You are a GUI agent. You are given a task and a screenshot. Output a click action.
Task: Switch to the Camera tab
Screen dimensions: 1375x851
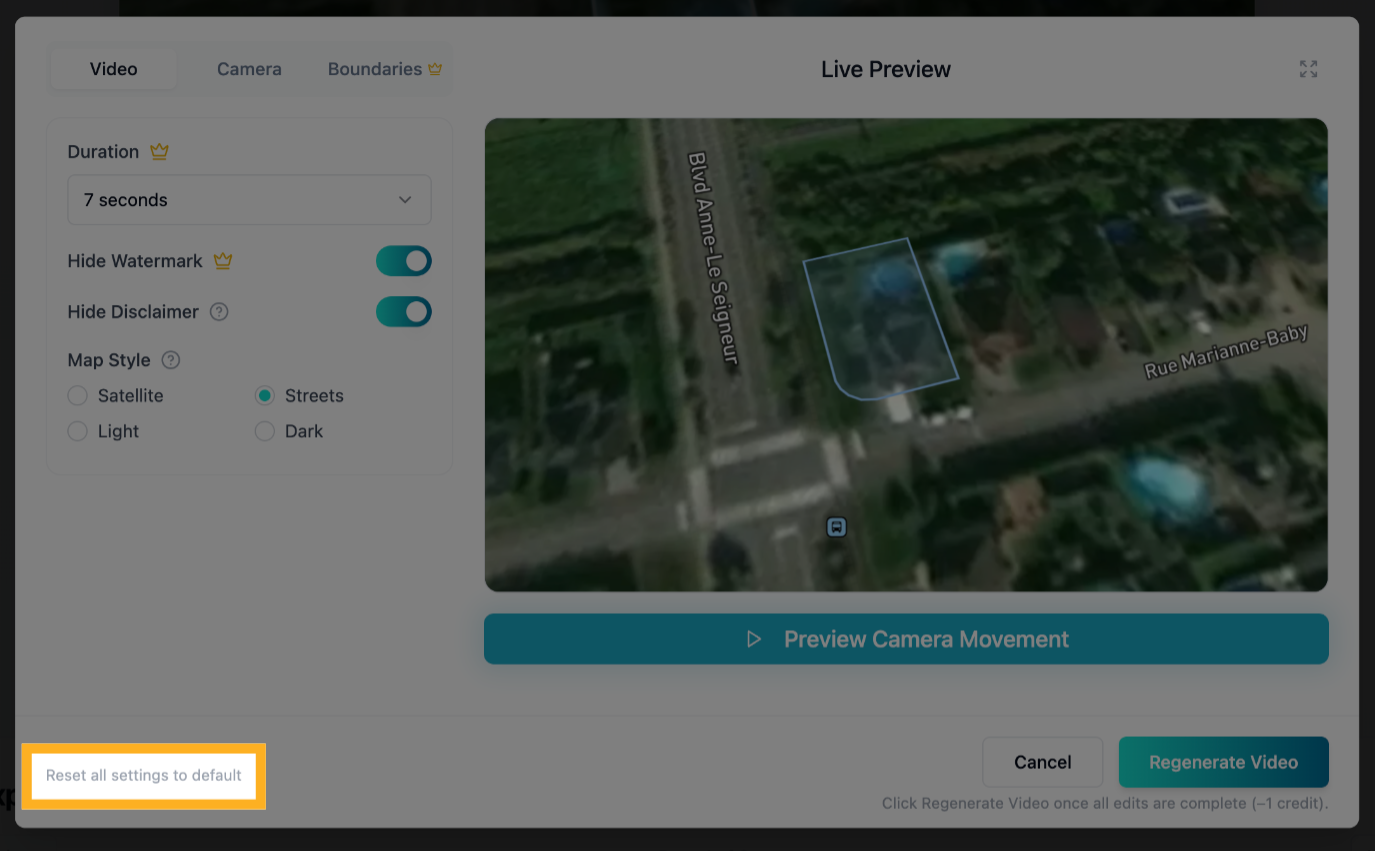point(249,69)
